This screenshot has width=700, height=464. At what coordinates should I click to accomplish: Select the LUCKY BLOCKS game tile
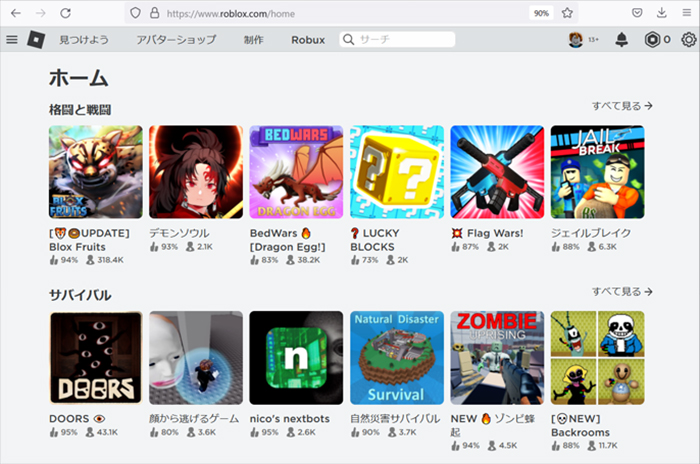396,172
